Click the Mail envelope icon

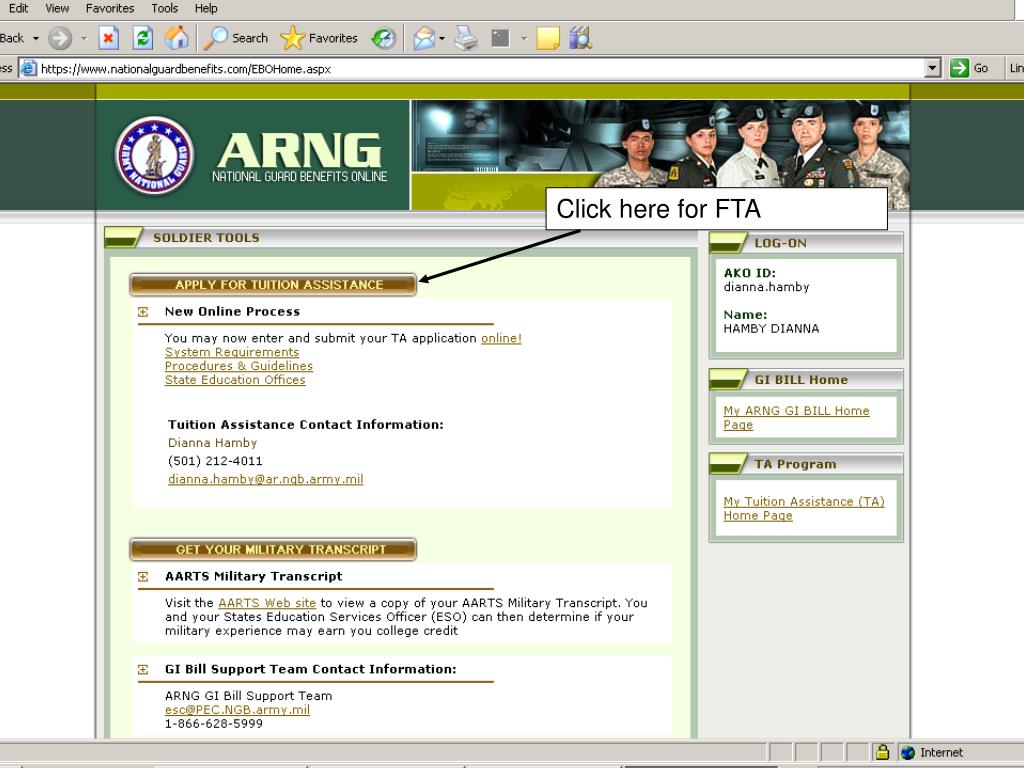pyautogui.click(x=424, y=38)
